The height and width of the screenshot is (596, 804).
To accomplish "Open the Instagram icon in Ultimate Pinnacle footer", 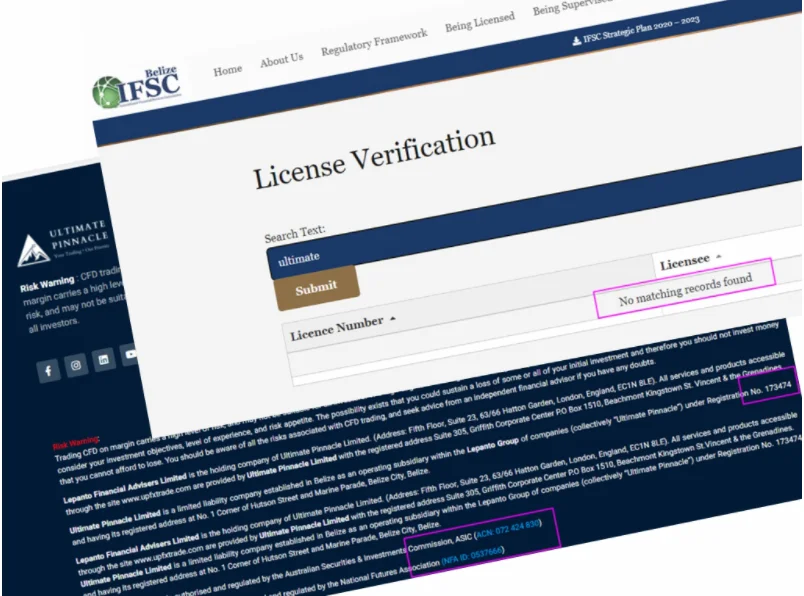I will click(x=76, y=365).
